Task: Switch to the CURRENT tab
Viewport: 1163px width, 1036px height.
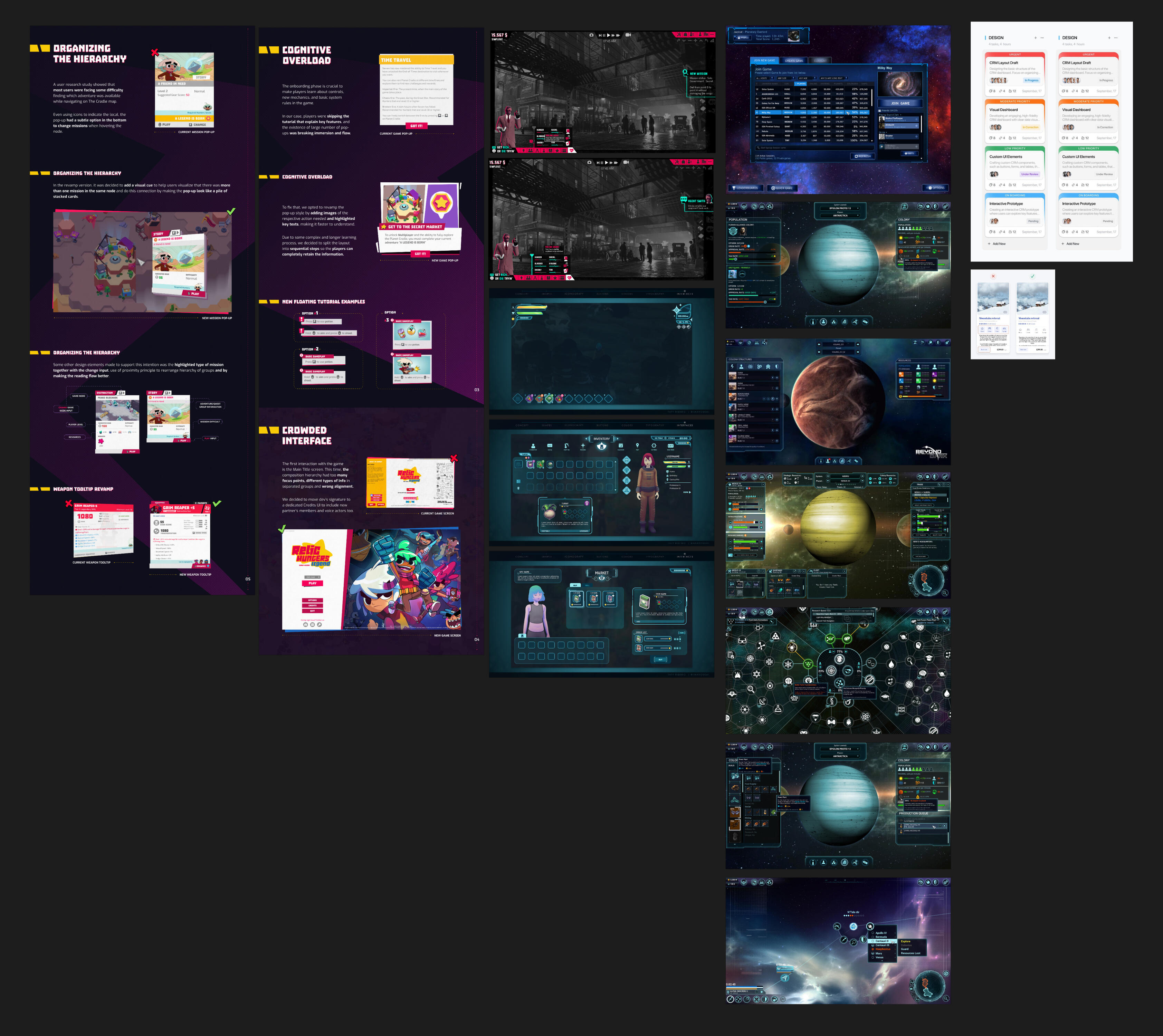Action: pos(820,61)
